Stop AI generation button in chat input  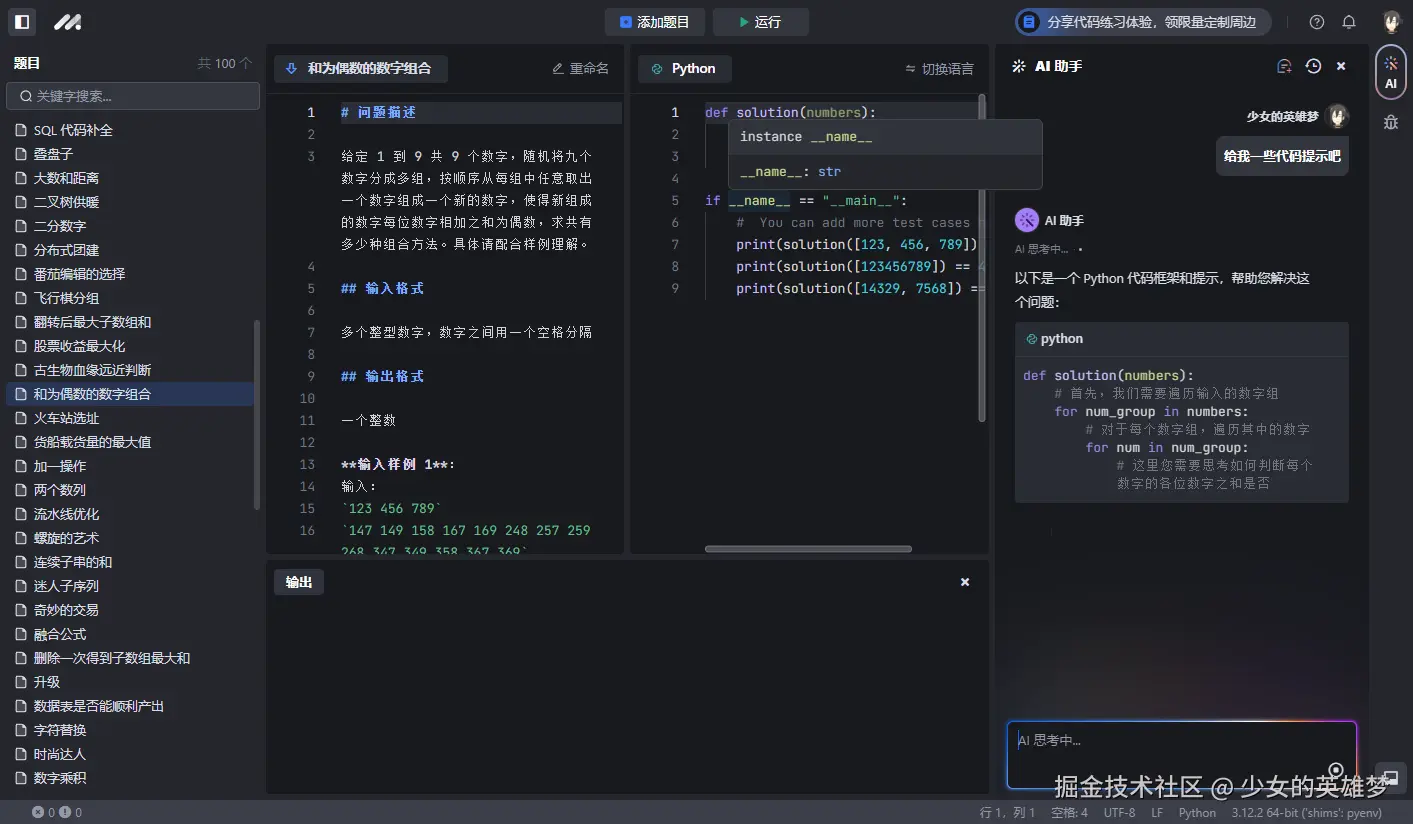coord(1336,770)
